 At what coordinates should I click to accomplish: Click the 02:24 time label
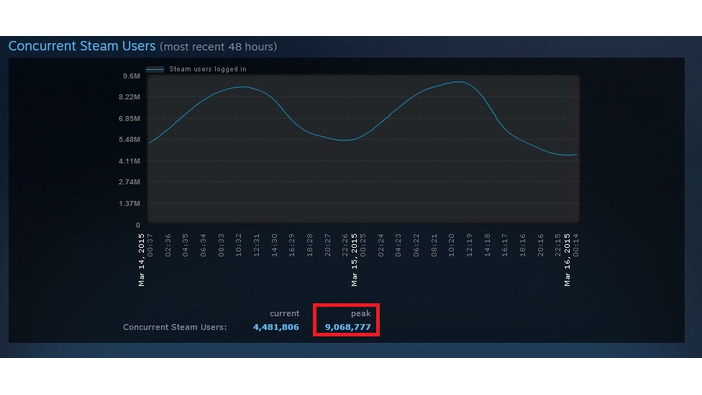point(381,245)
